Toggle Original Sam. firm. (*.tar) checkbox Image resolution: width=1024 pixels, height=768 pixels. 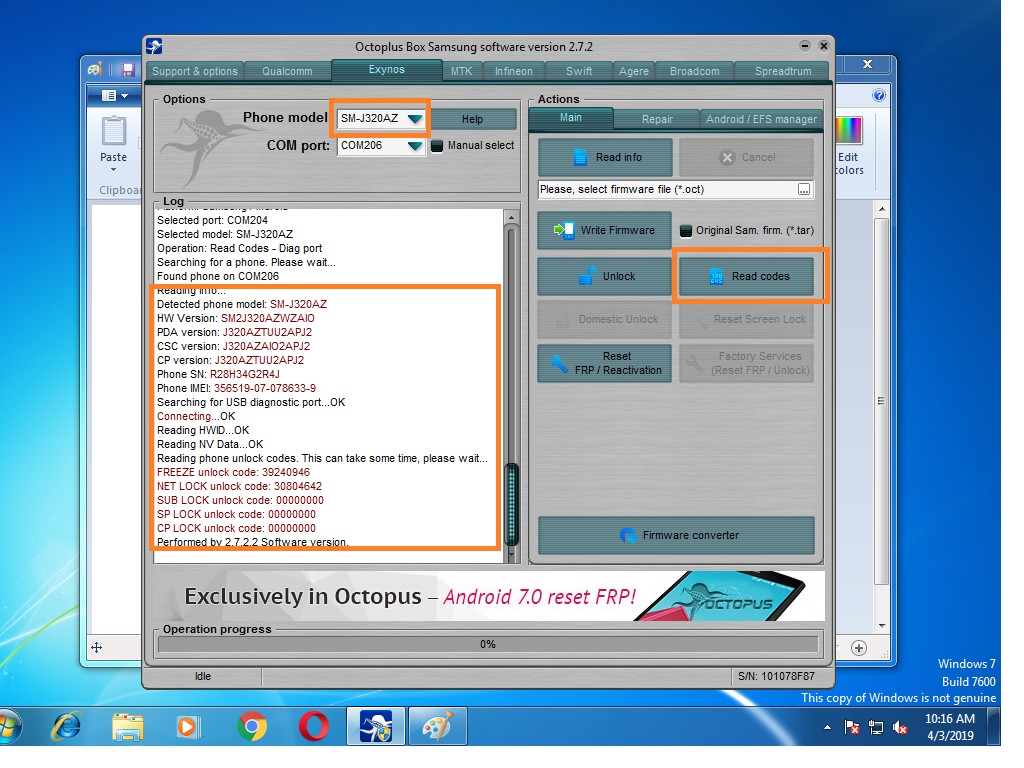pos(685,231)
